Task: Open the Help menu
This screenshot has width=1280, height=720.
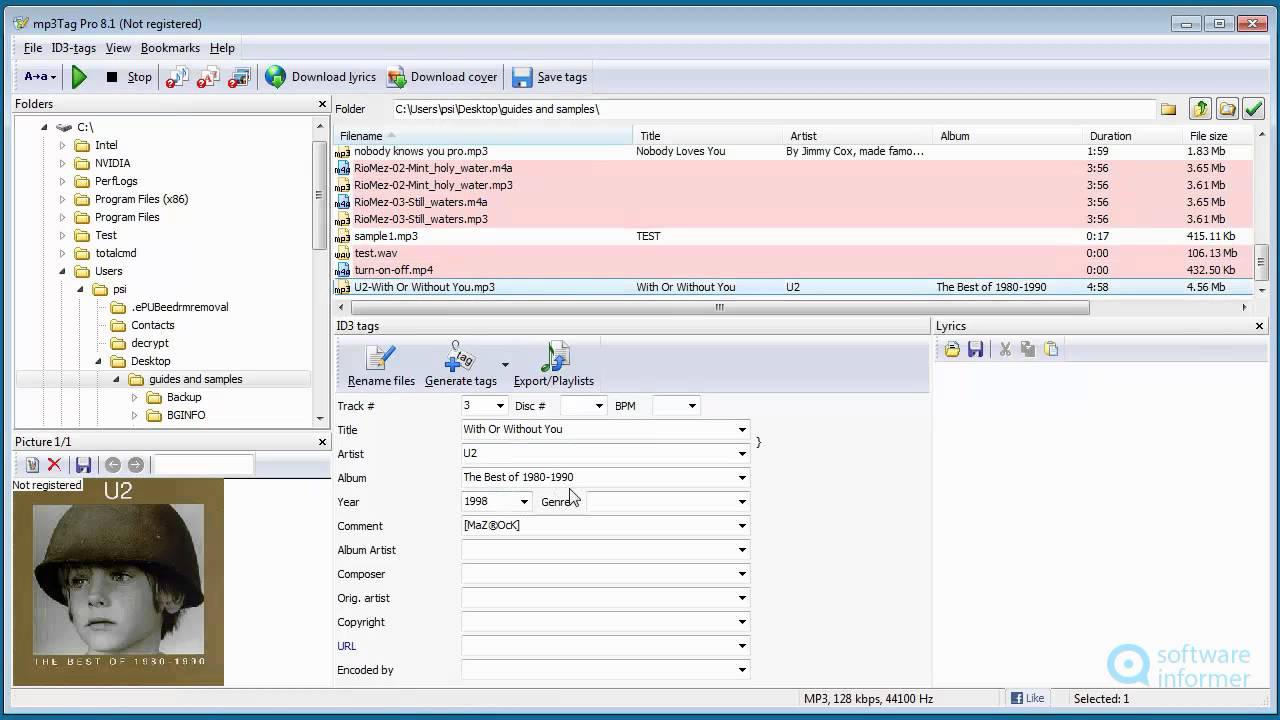Action: (222, 48)
